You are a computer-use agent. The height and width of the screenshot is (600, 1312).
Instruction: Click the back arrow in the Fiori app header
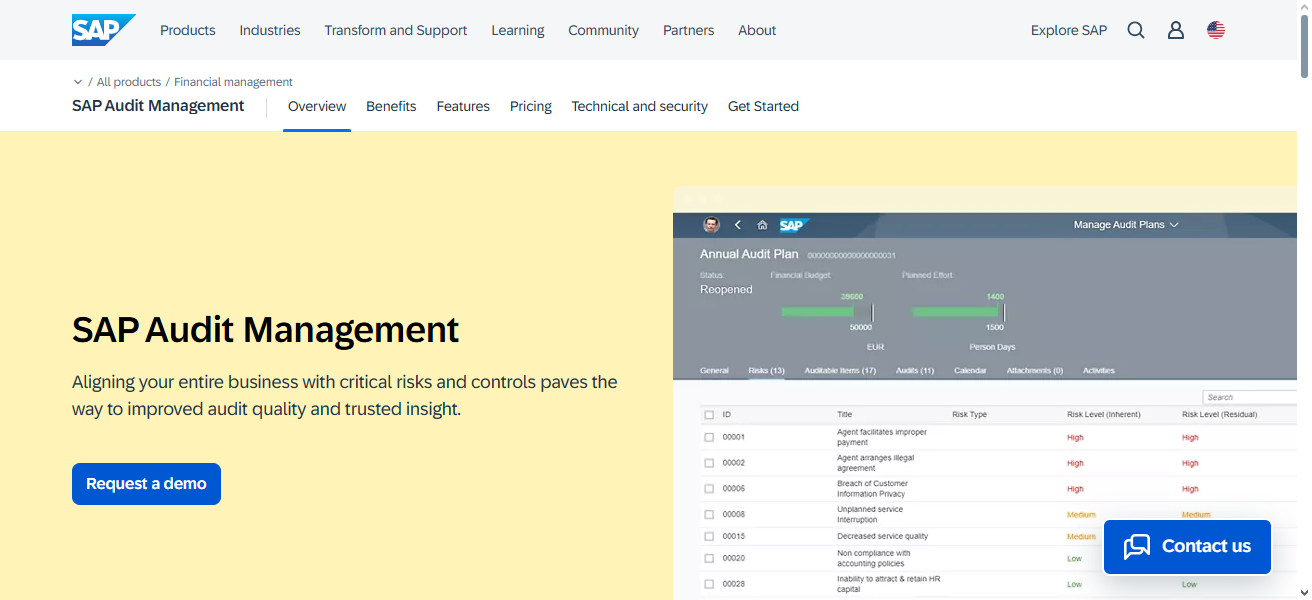pos(737,225)
